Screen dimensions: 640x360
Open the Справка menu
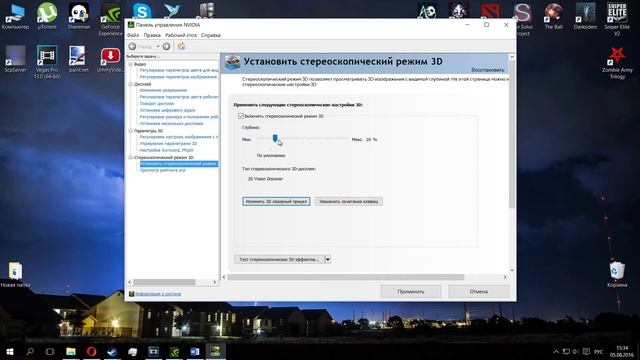pyautogui.click(x=211, y=35)
